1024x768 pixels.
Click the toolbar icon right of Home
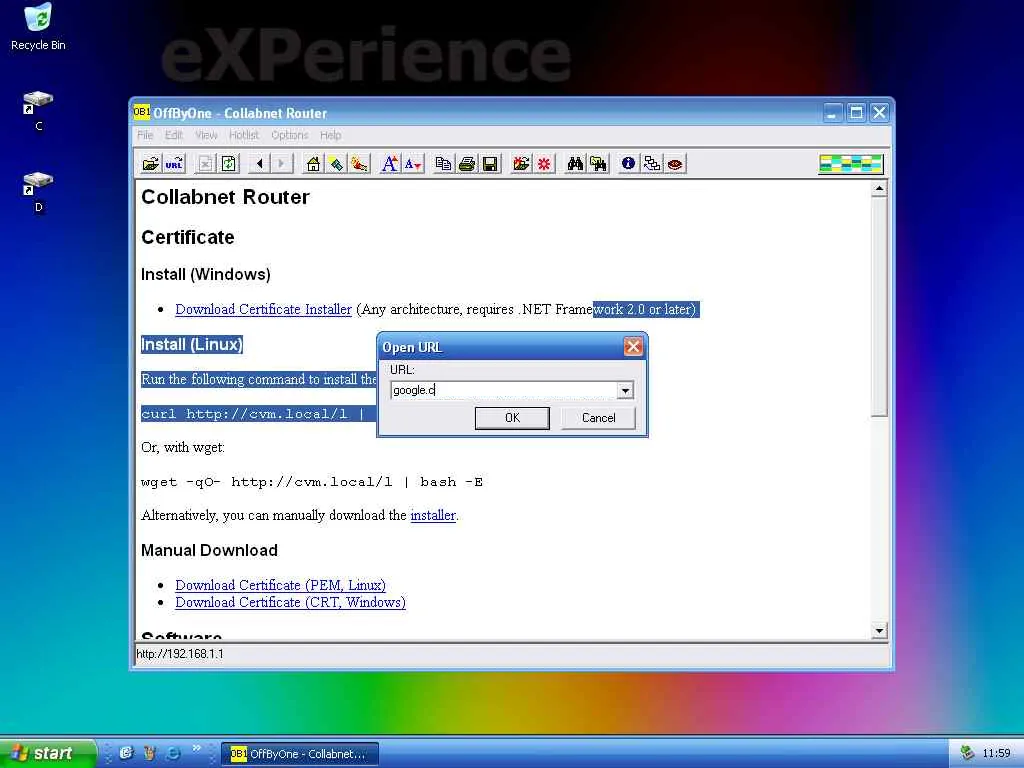pyautogui.click(x=336, y=163)
